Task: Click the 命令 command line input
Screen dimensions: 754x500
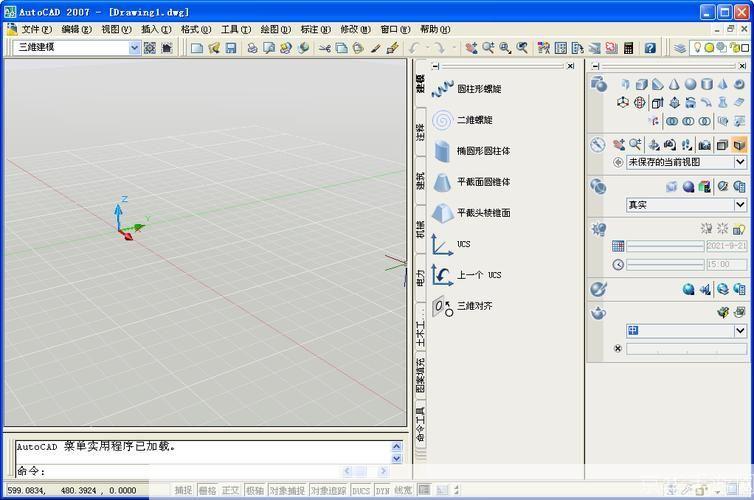Action: point(178,471)
